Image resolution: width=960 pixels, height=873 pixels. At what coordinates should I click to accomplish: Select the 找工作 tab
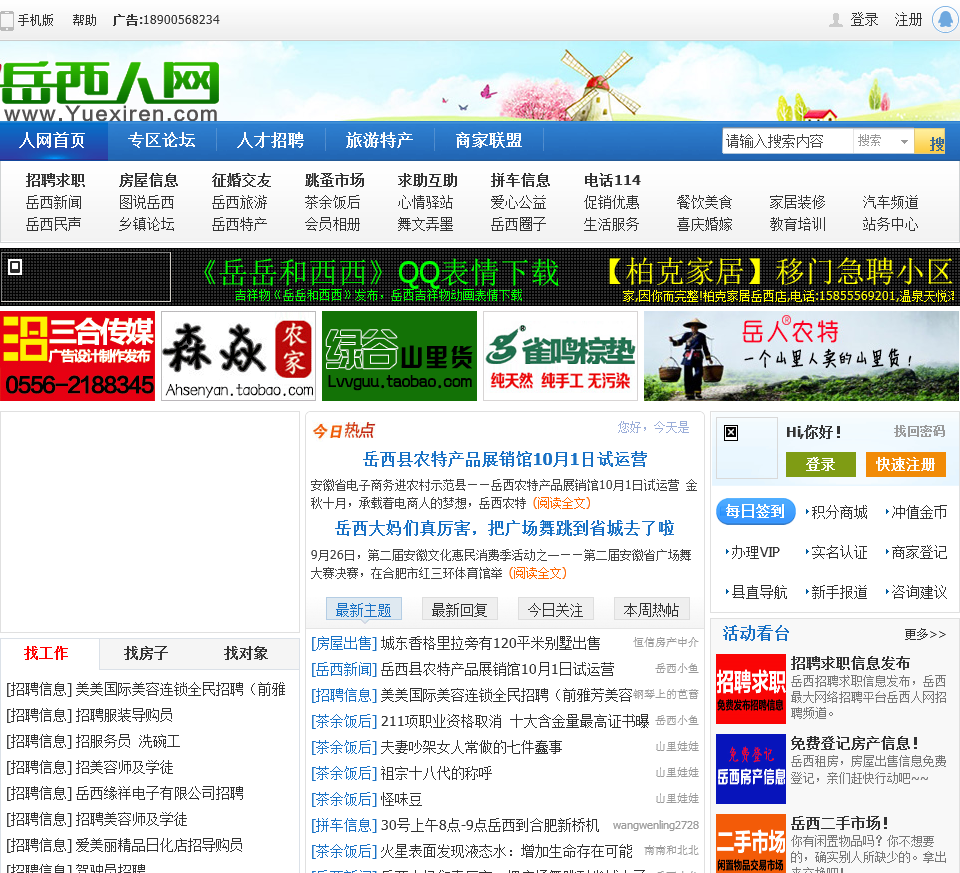47,653
